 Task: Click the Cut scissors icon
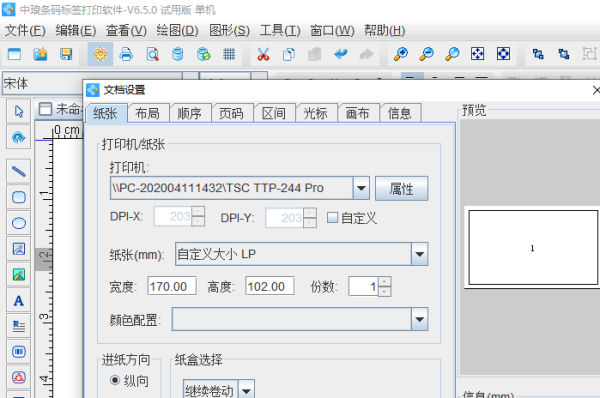click(263, 54)
